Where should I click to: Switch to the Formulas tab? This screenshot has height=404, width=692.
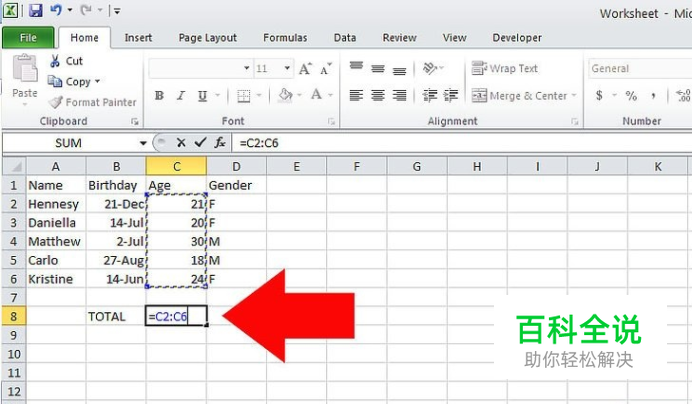(x=285, y=38)
